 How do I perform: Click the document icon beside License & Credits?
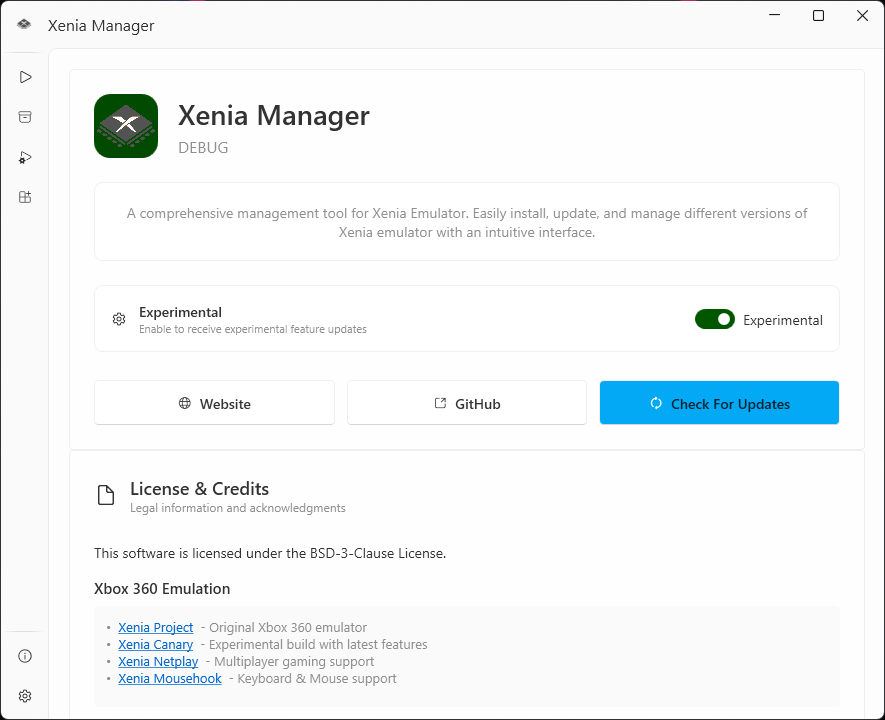106,495
